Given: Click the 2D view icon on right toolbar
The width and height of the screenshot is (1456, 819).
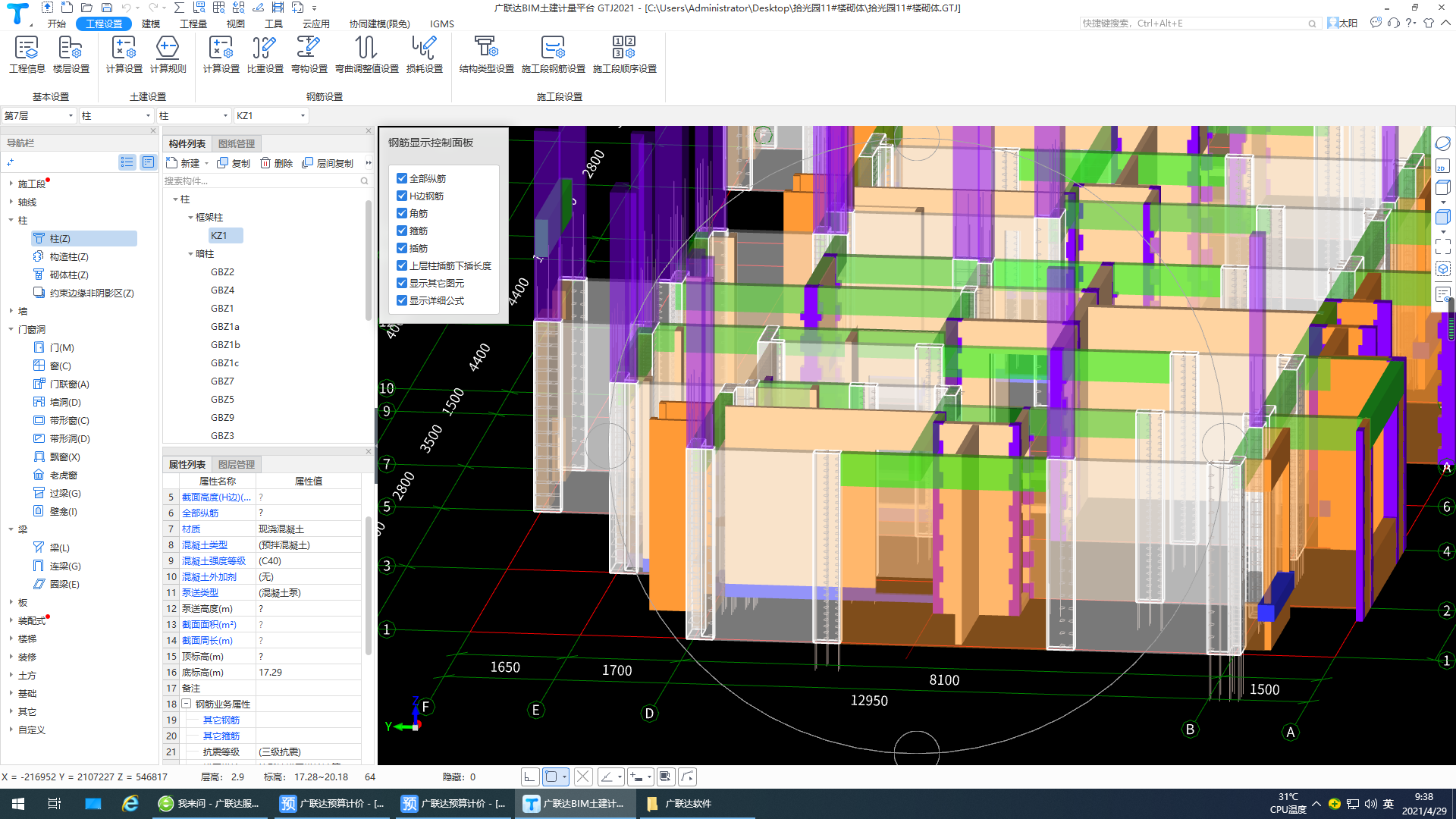Looking at the screenshot, I should tap(1442, 165).
